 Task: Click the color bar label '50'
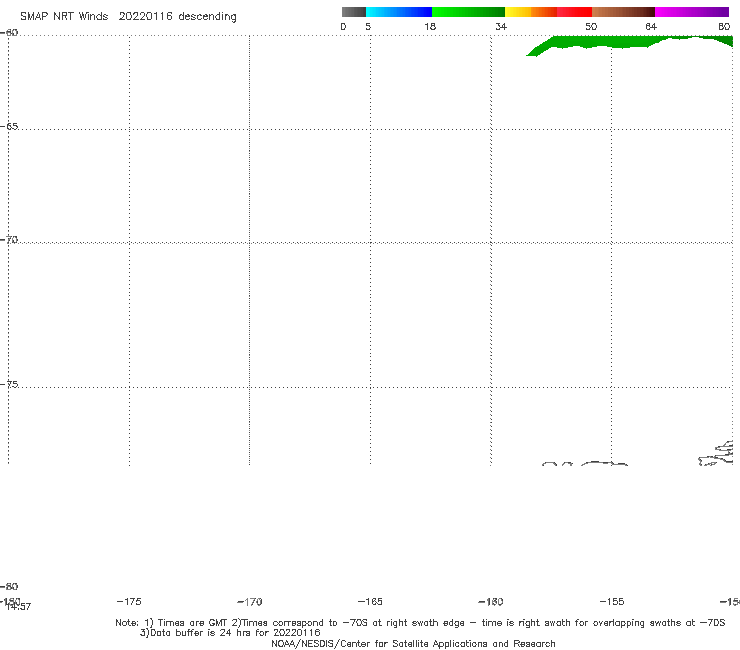591,27
